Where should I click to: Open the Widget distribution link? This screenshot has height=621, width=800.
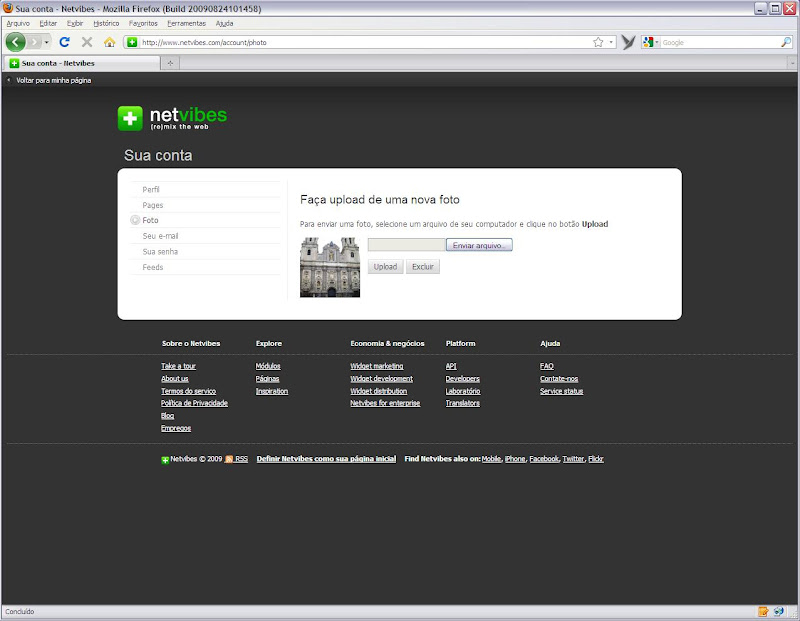click(x=379, y=391)
